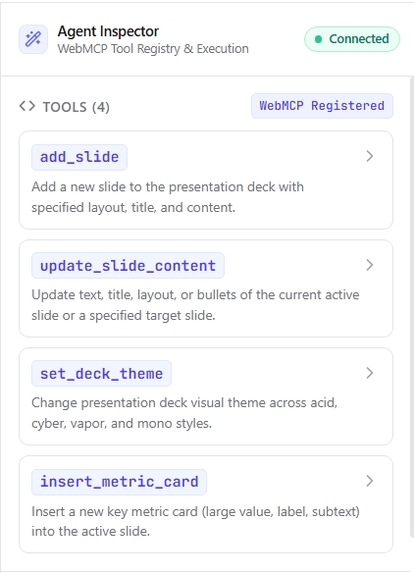Click the green Connected status badge
This screenshot has width=414, height=573.
point(352,39)
